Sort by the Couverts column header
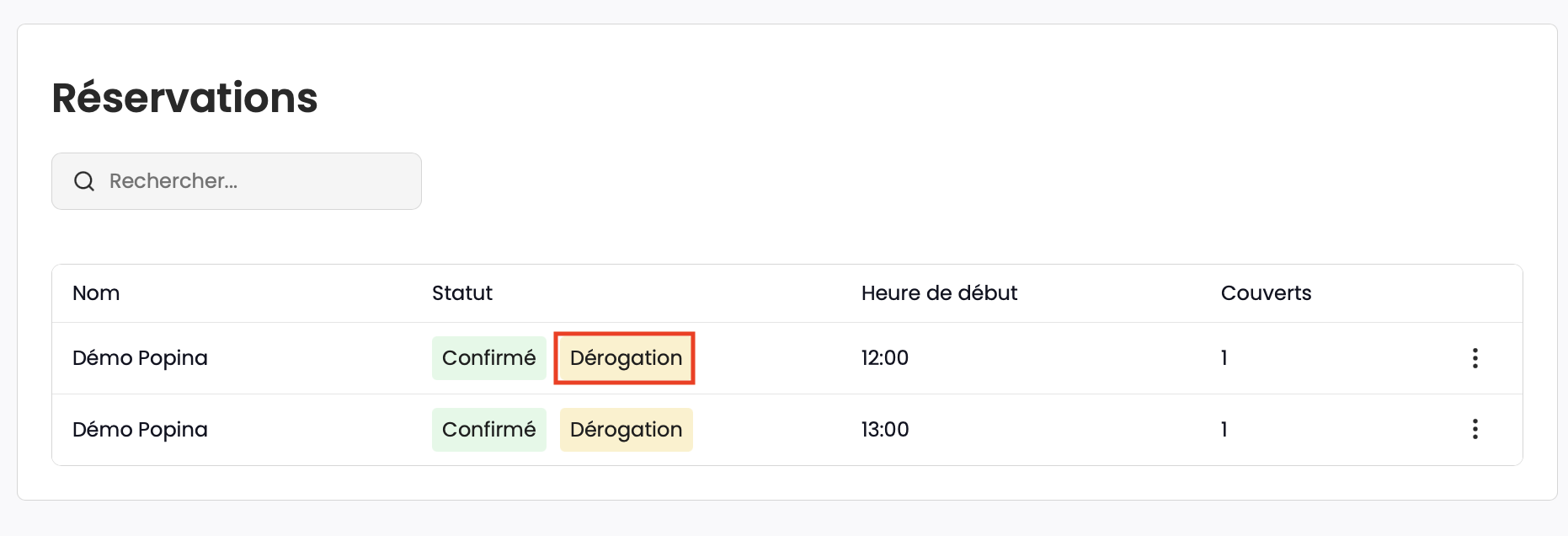Screen dimensions: 1568x536 1266,293
